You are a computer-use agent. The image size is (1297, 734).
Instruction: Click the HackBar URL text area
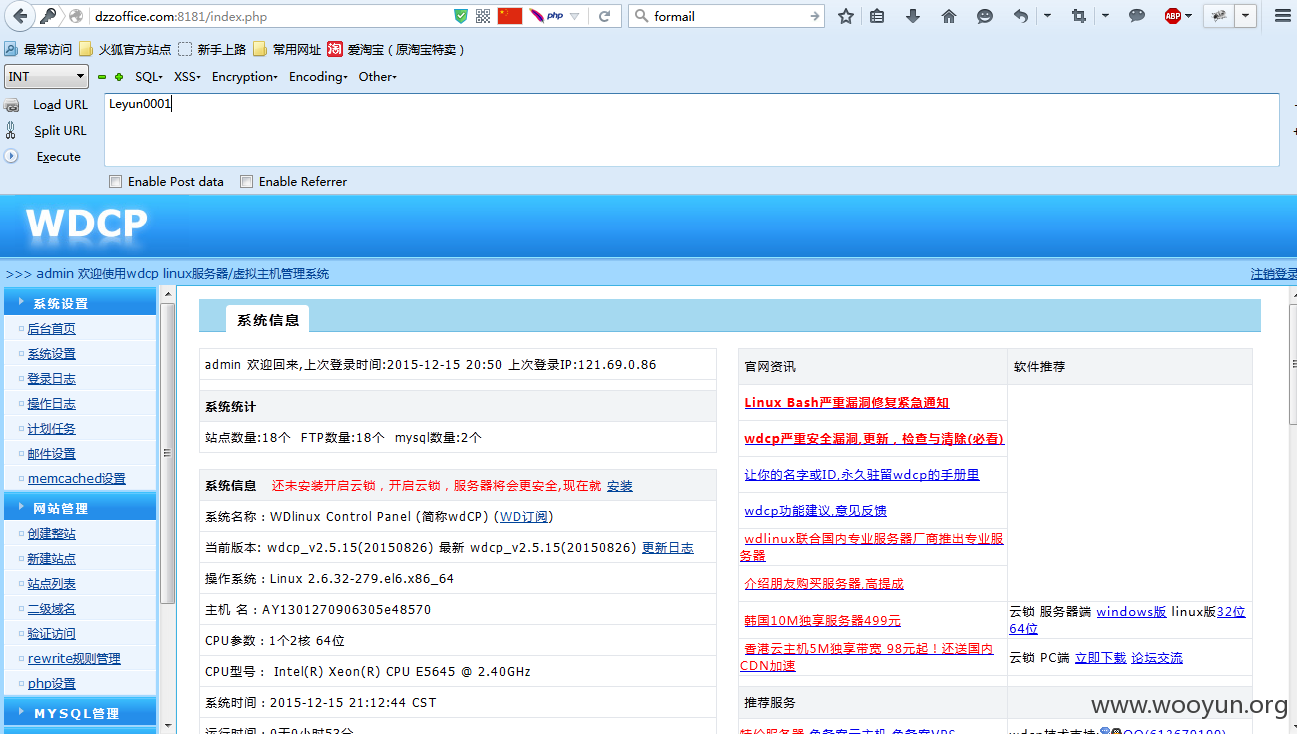692,130
